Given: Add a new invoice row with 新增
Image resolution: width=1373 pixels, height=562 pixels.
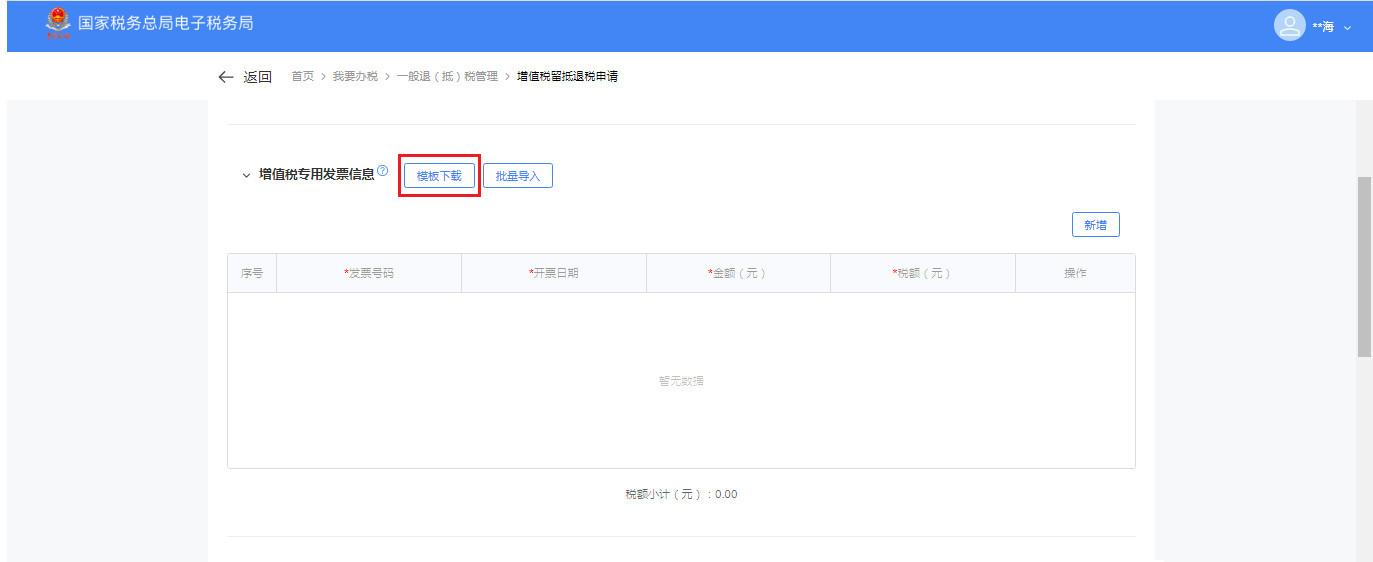Looking at the screenshot, I should (x=1095, y=225).
